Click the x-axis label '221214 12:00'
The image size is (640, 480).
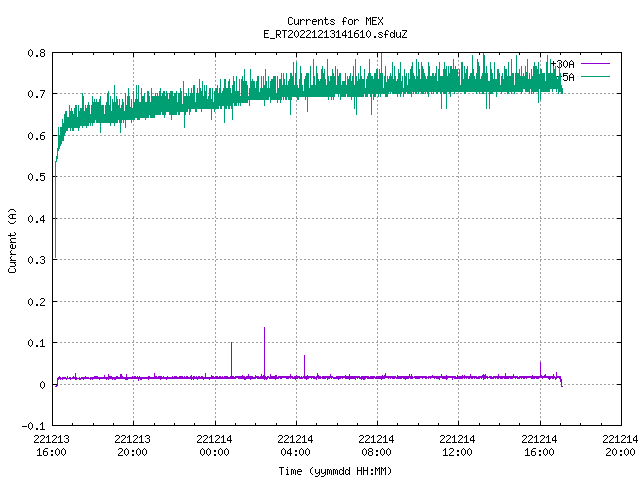point(457,446)
